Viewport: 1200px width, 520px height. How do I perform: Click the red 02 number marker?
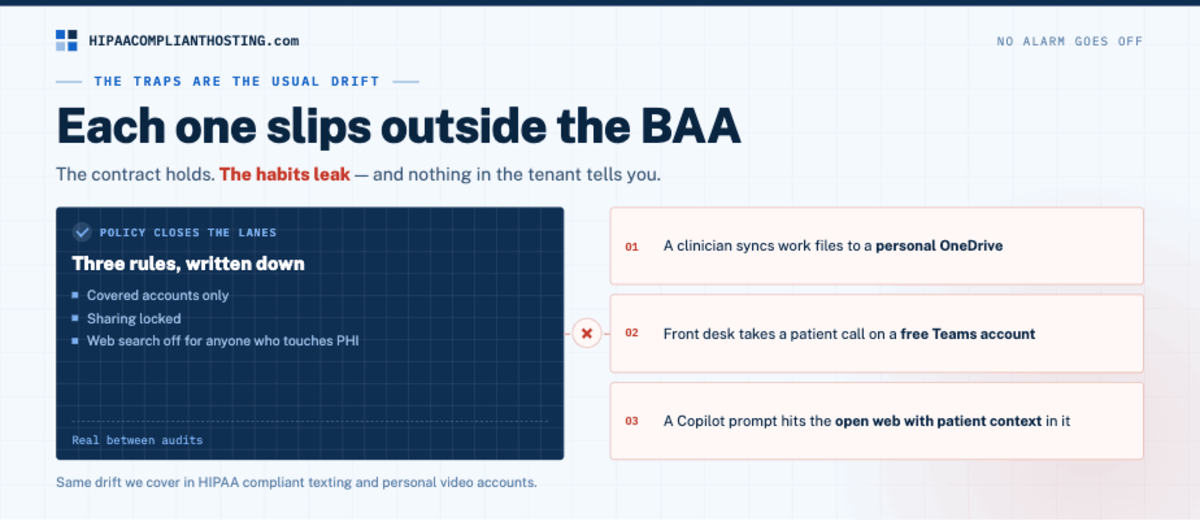(632, 333)
